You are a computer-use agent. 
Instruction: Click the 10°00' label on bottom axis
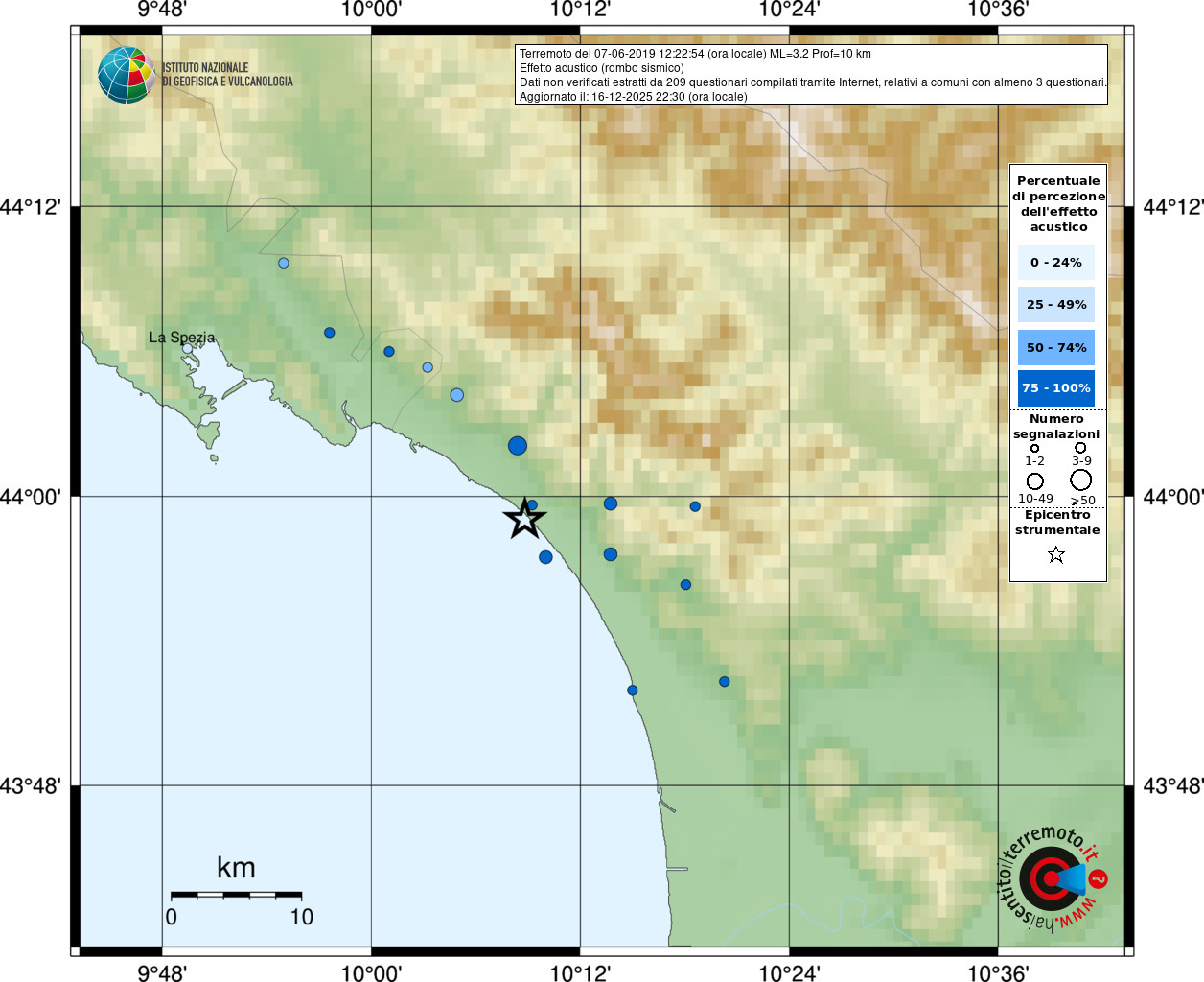pyautogui.click(x=371, y=973)
